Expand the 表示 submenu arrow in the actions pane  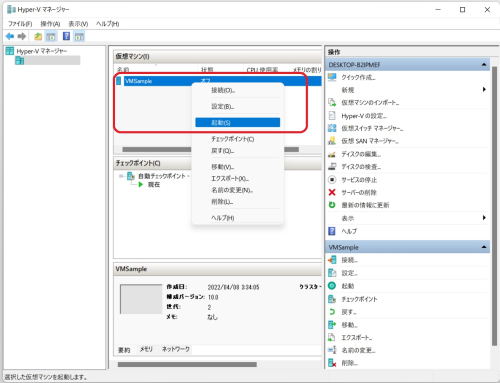[x=484, y=218]
